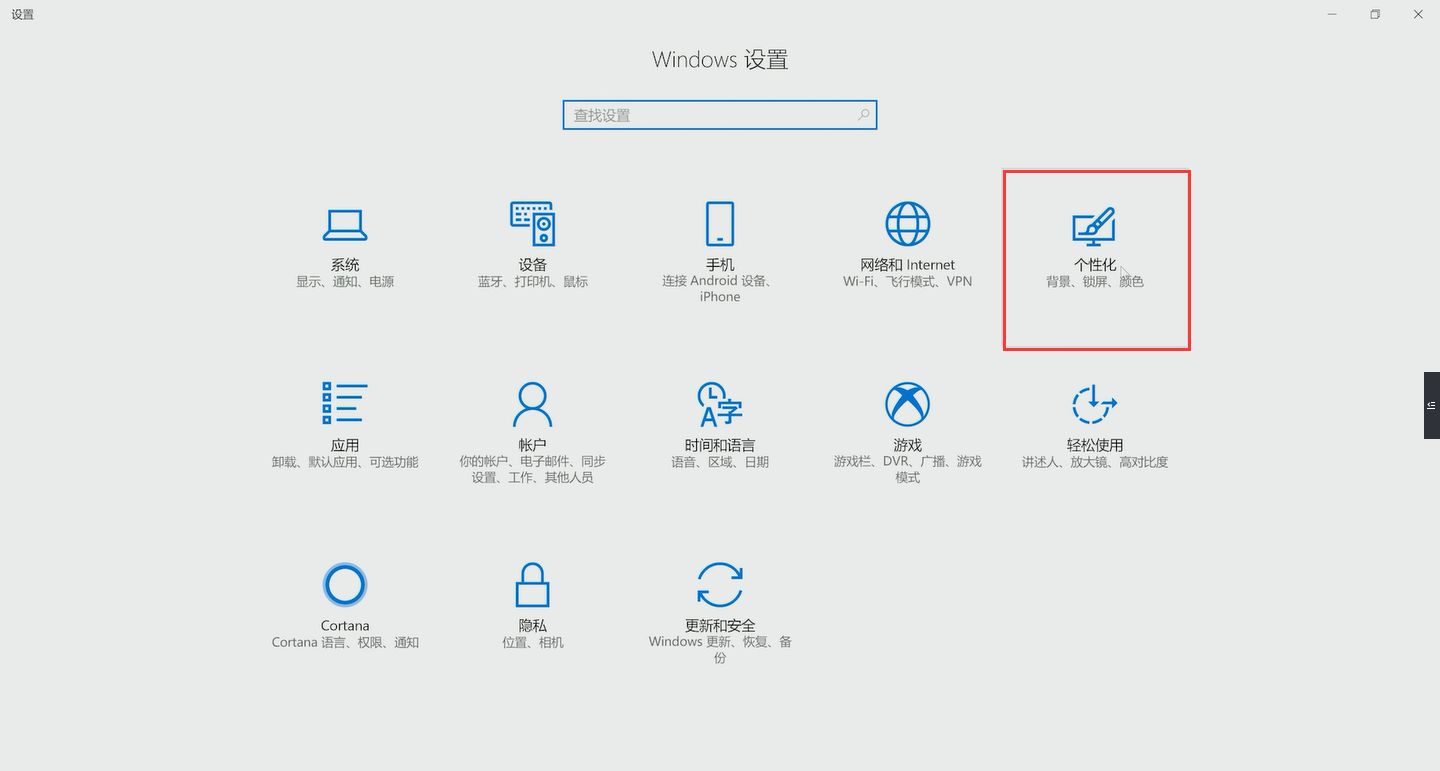Open the 更新和安全 refresh arrows icon
The height and width of the screenshot is (771, 1440).
(720, 584)
